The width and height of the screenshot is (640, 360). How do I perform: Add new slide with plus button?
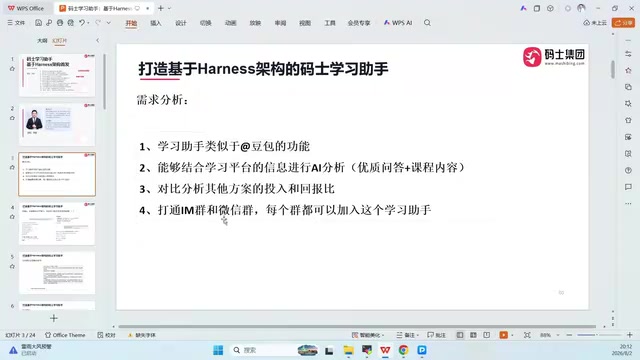coord(54,318)
